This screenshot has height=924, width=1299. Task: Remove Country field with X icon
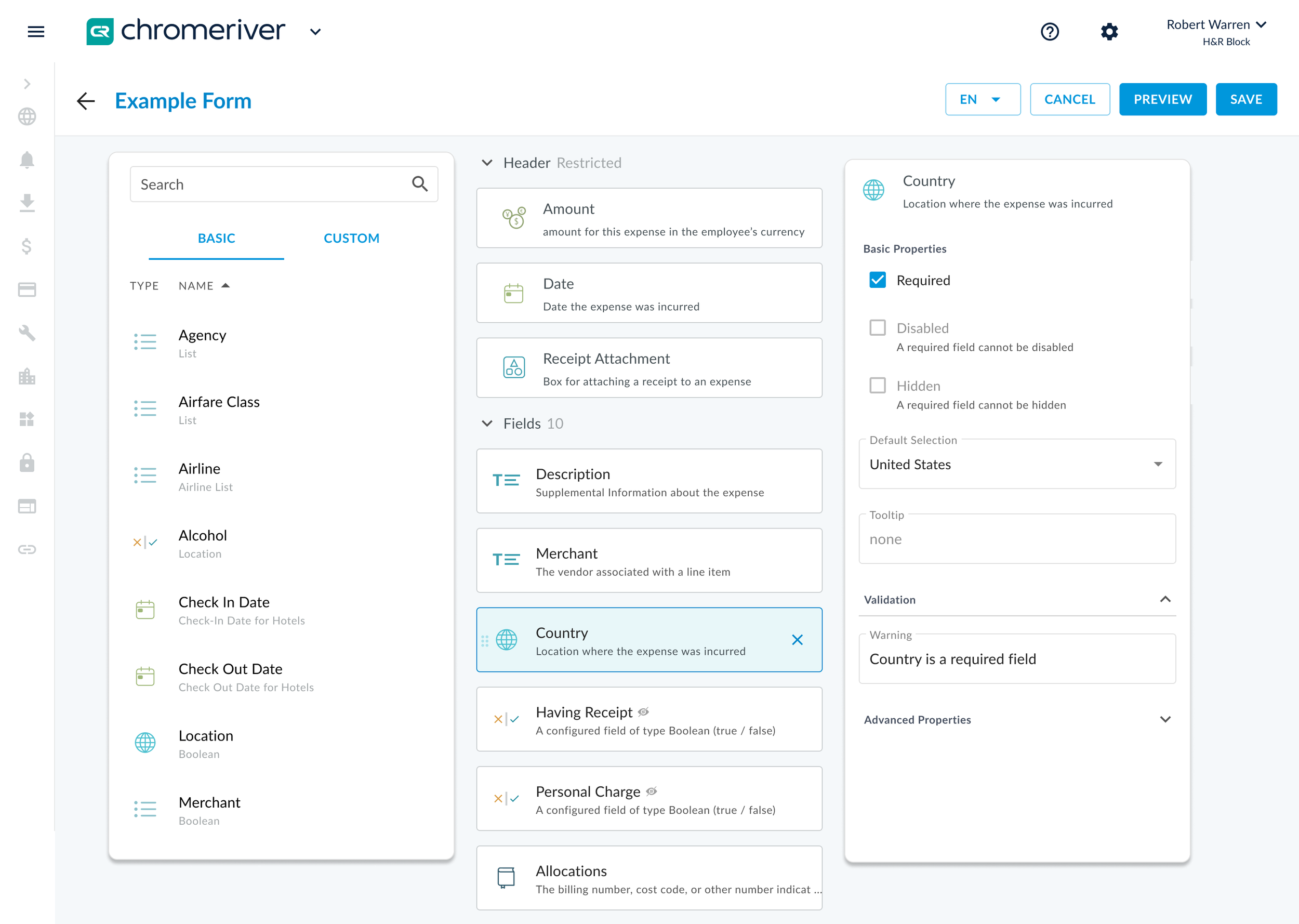[x=797, y=640]
